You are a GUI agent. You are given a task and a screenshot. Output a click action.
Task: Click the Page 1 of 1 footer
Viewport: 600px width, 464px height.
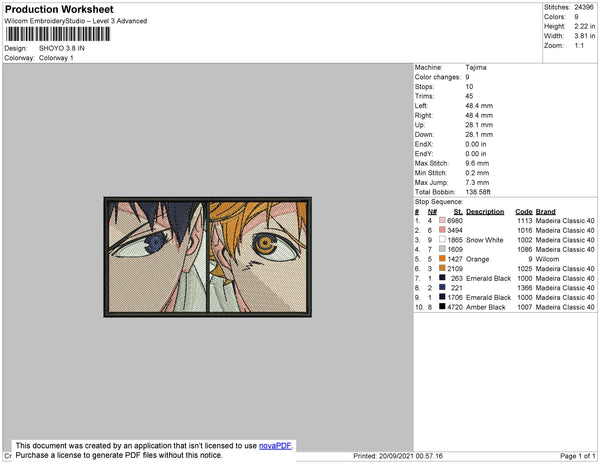pyautogui.click(x=577, y=456)
